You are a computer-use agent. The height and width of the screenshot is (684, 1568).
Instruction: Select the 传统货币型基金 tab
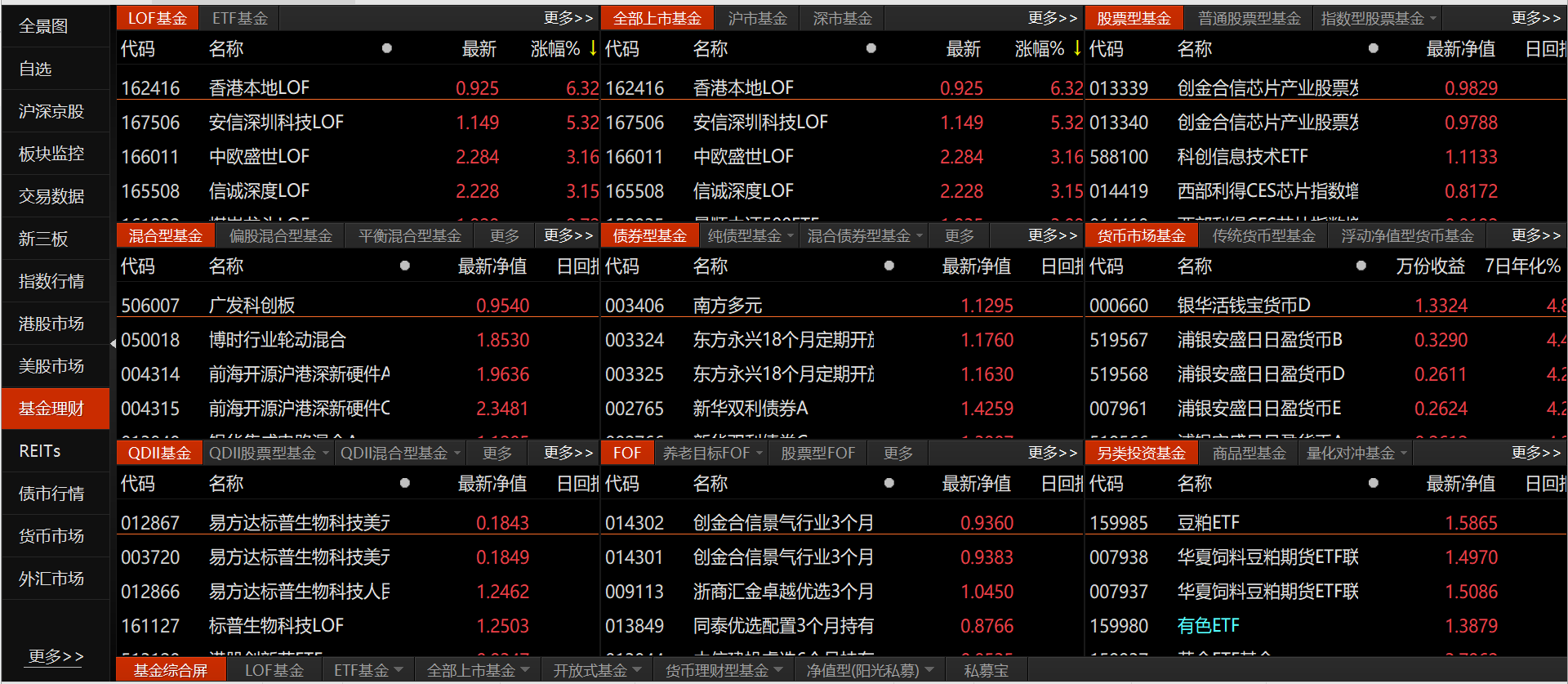pyautogui.click(x=1263, y=236)
